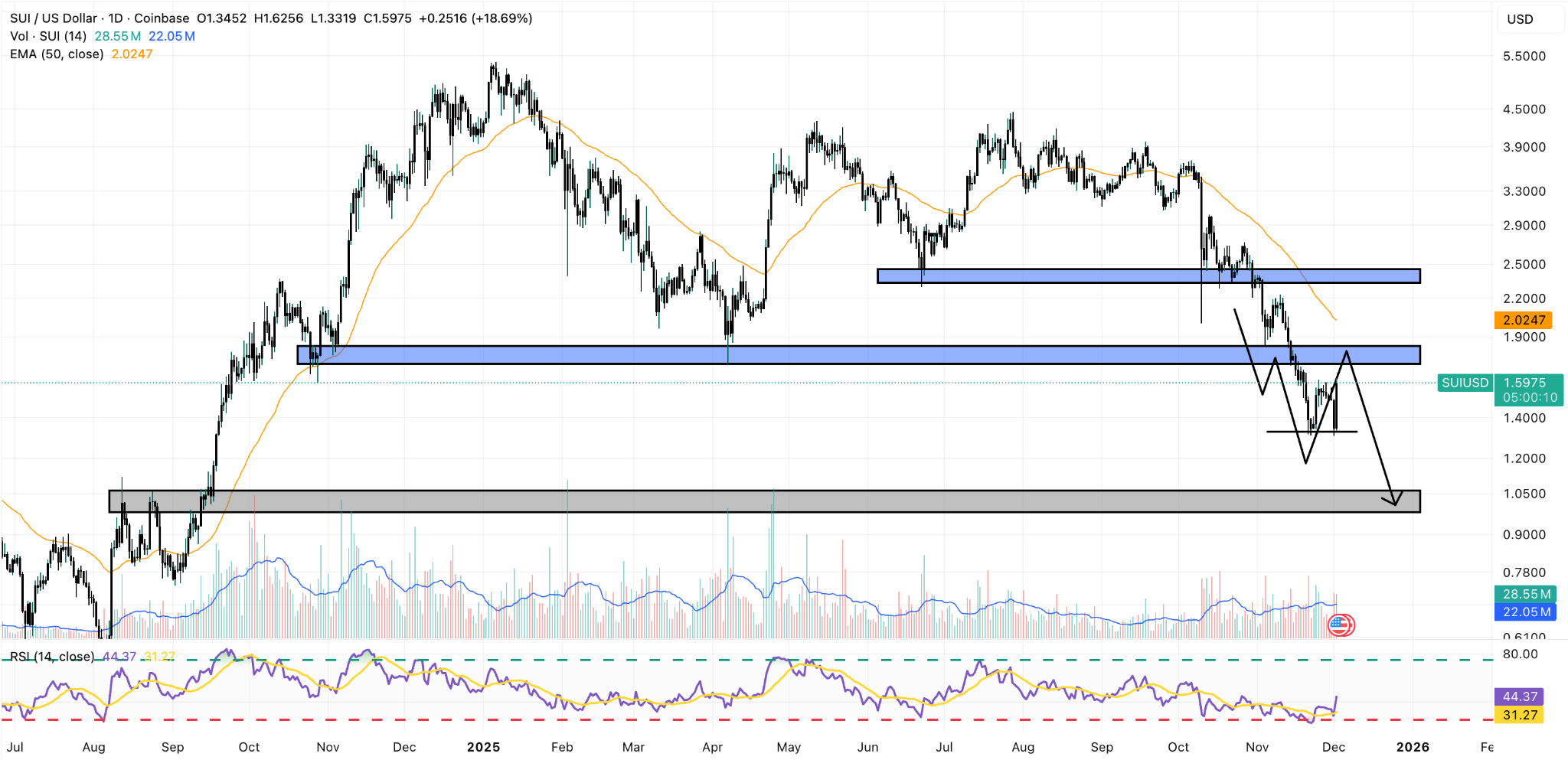Select the EMA (50, close) indicator legend
1568x760 pixels.
point(57,54)
